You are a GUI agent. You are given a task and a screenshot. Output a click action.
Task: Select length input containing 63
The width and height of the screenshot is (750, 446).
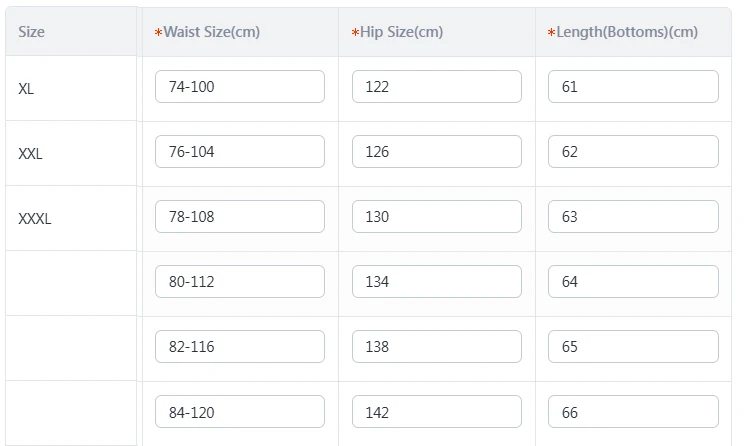pyautogui.click(x=633, y=217)
